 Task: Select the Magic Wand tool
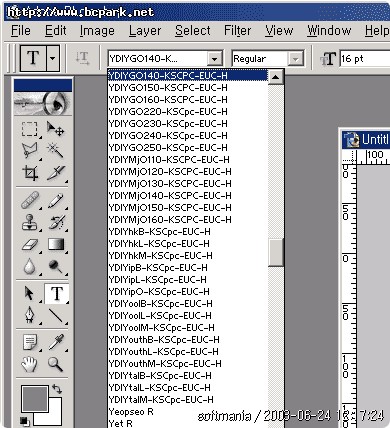click(x=55, y=150)
